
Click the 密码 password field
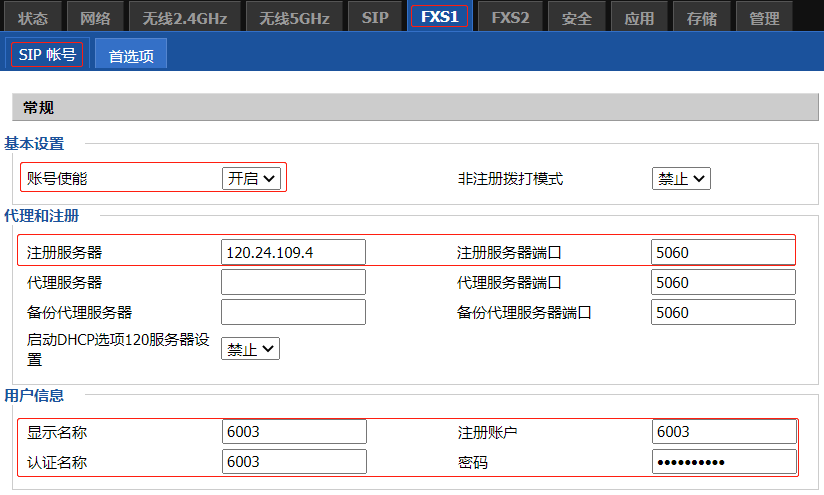click(x=723, y=462)
